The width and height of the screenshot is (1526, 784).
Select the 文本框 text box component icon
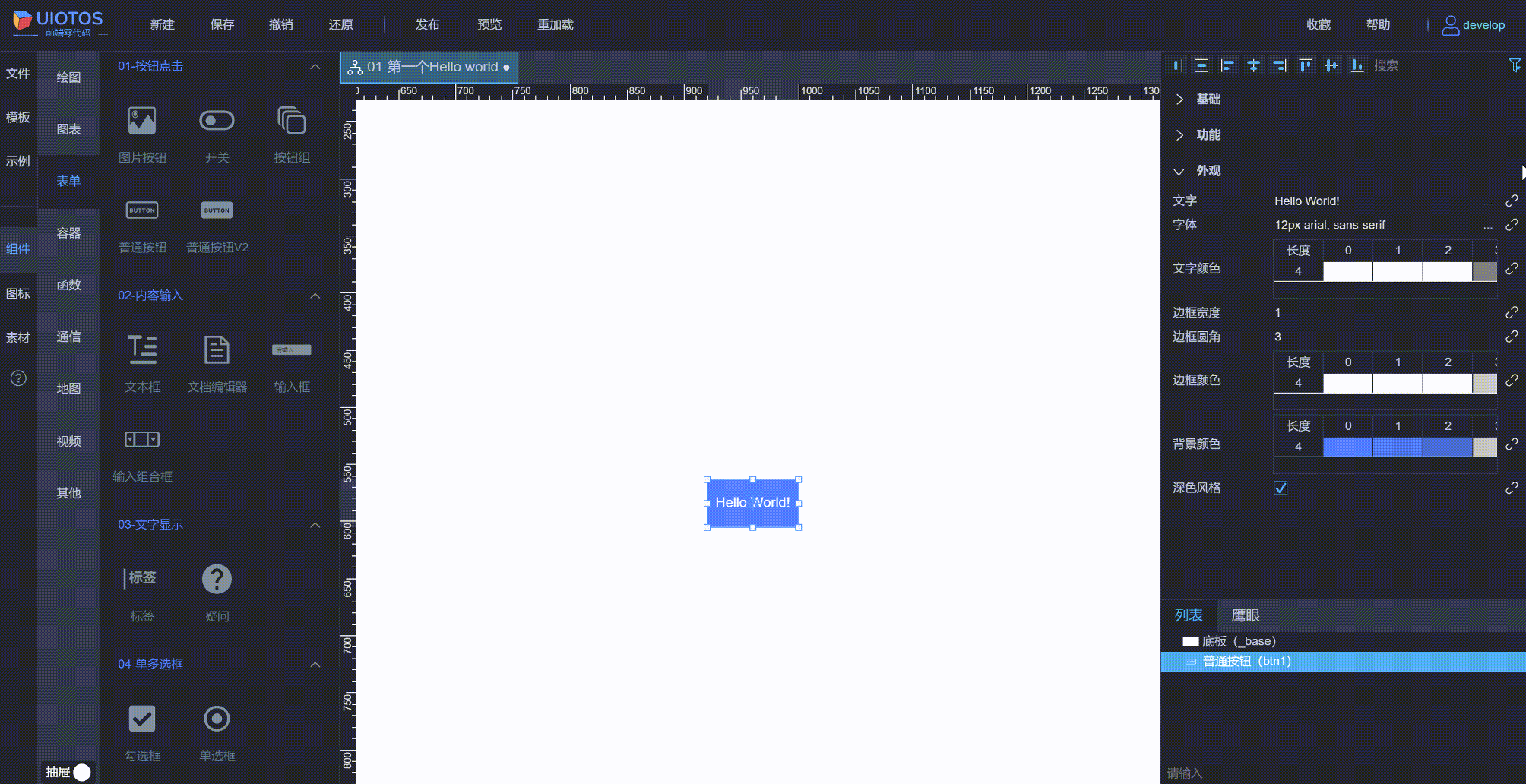pos(141,349)
